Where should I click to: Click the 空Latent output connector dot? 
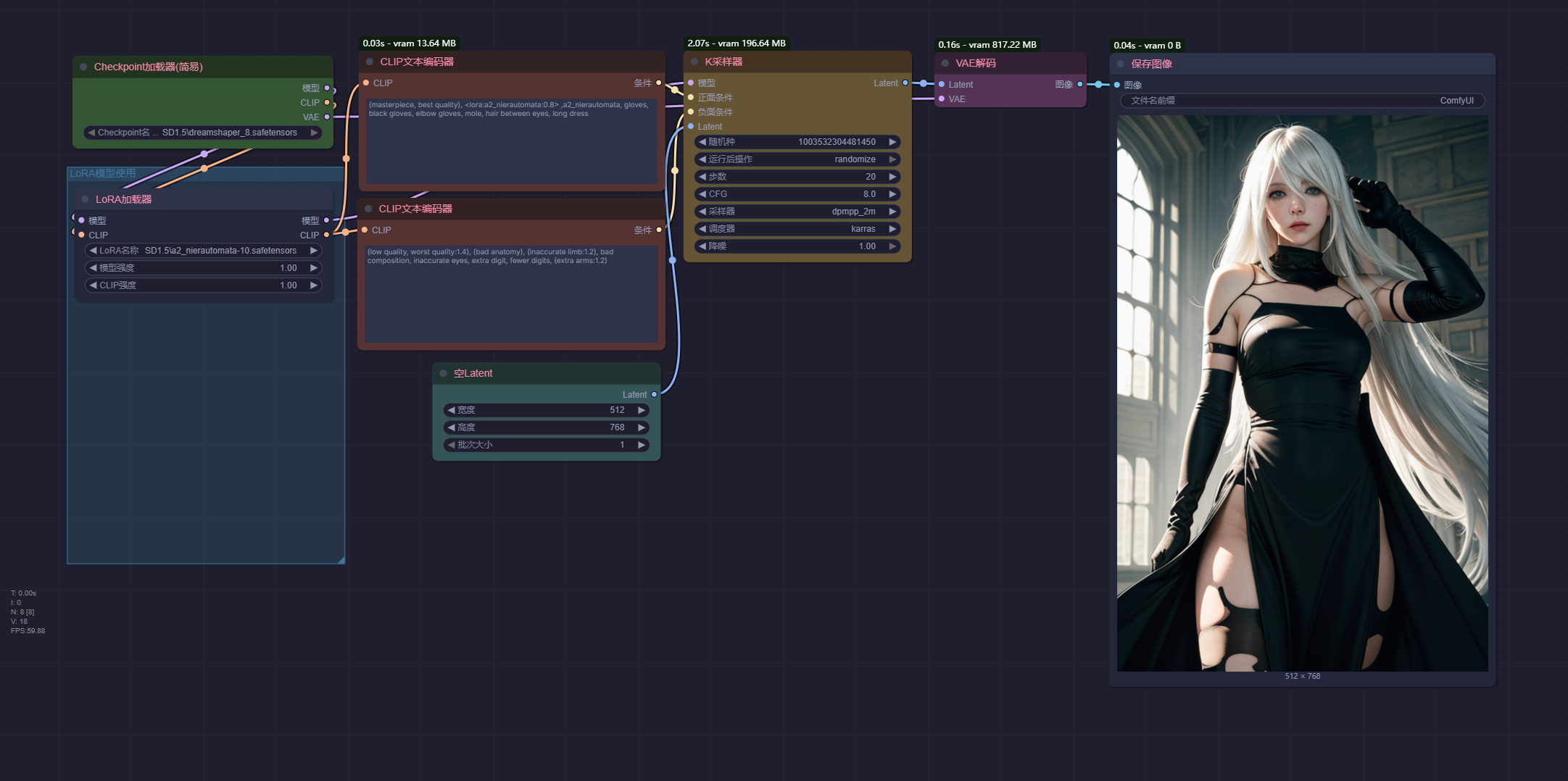click(x=654, y=395)
